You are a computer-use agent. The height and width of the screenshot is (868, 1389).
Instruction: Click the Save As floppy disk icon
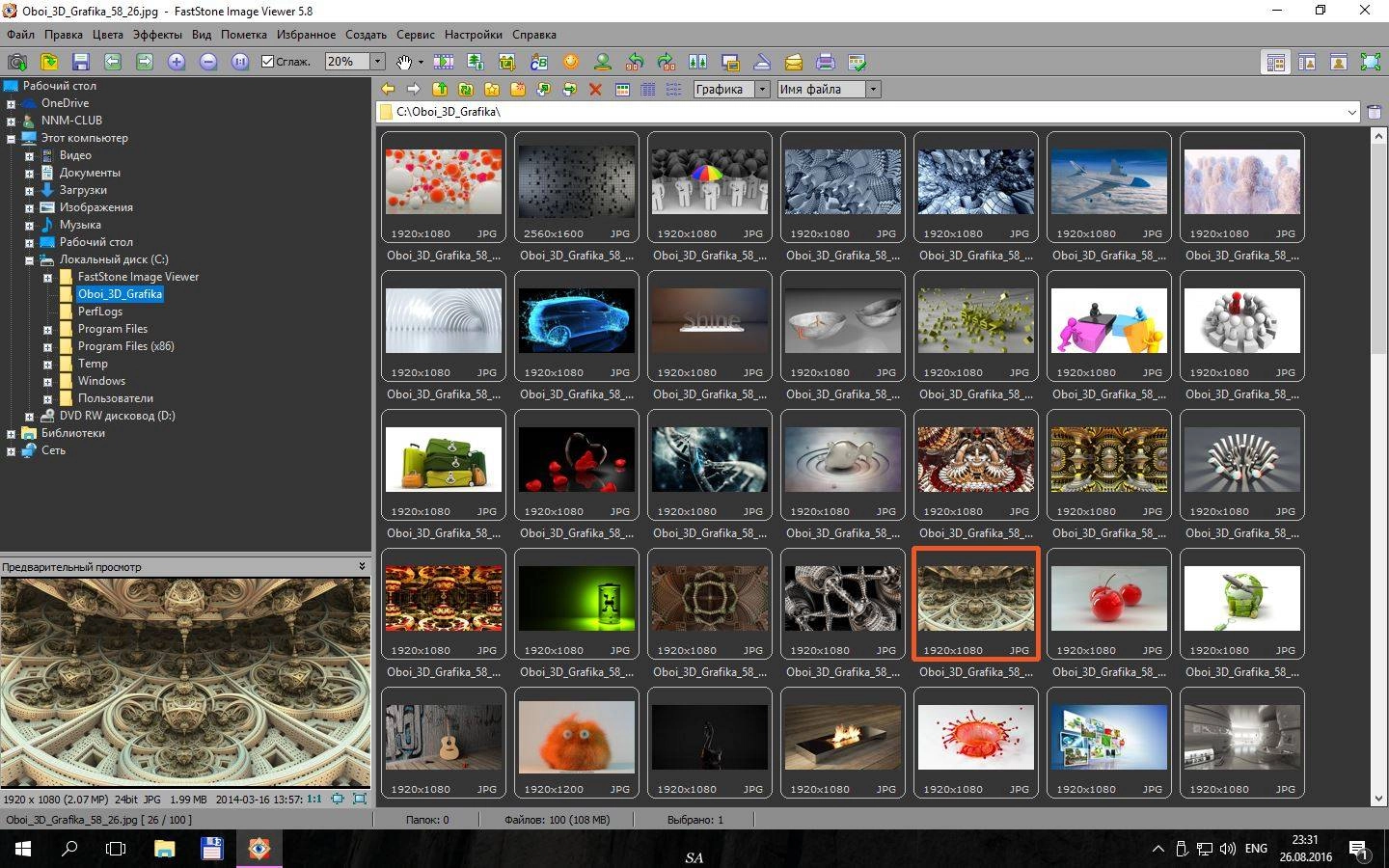pos(80,62)
